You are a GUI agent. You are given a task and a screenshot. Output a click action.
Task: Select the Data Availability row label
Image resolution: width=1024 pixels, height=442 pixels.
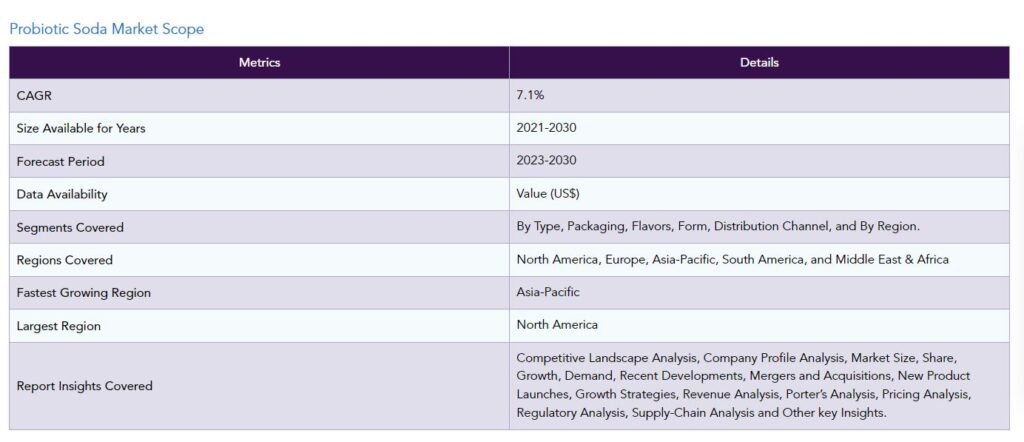[62, 194]
